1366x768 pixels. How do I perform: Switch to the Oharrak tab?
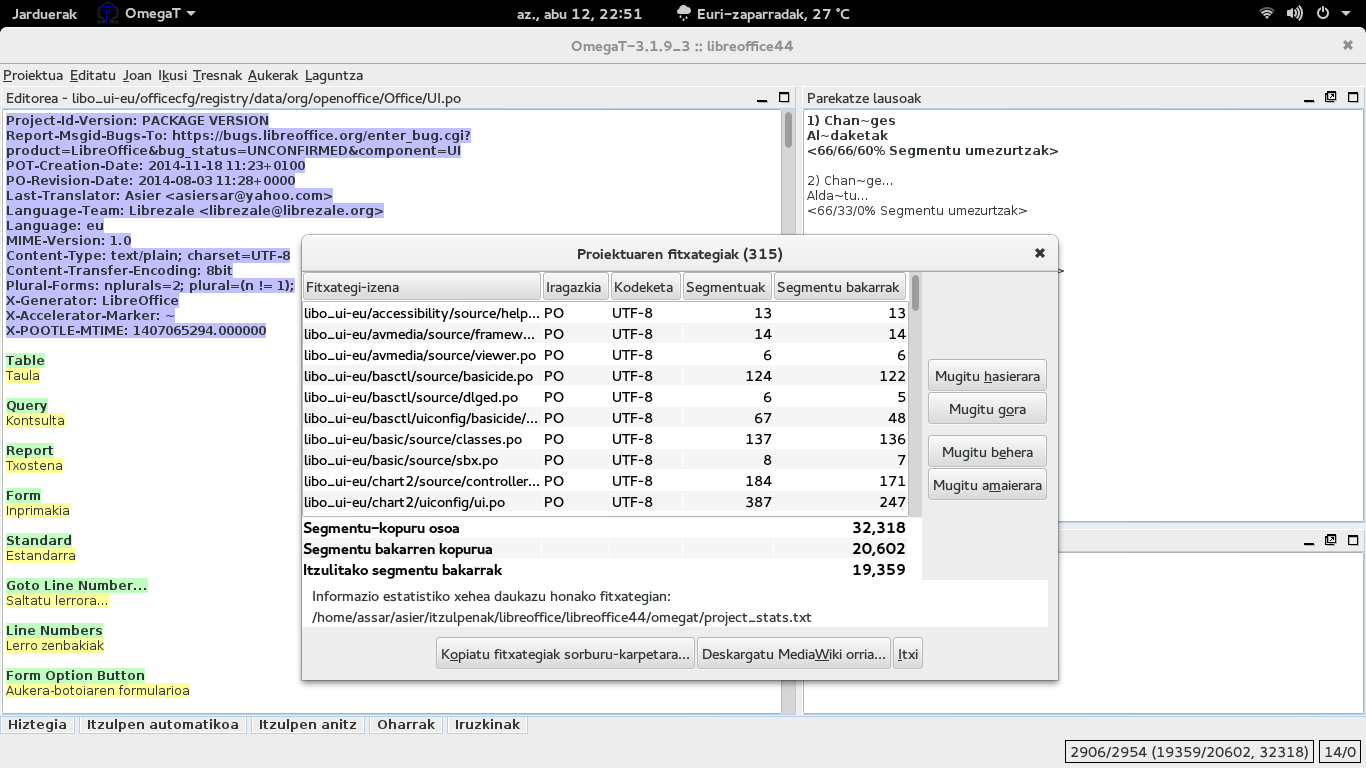[407, 724]
